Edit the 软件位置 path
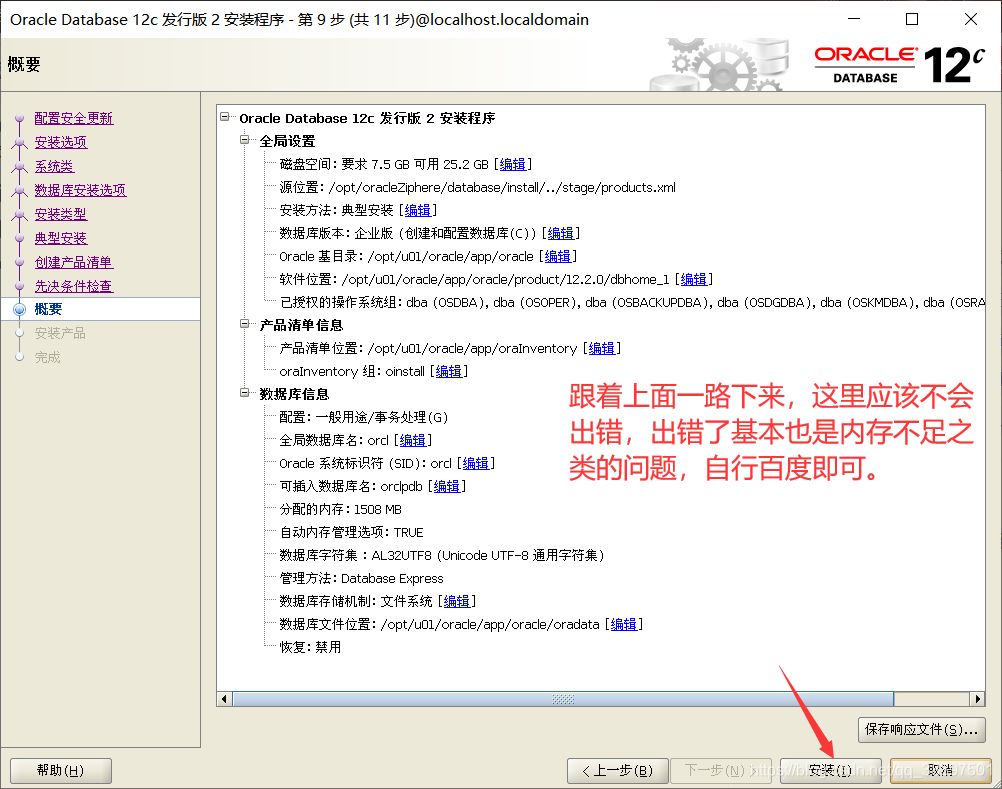Image resolution: width=1002 pixels, height=789 pixels. pyautogui.click(x=693, y=280)
